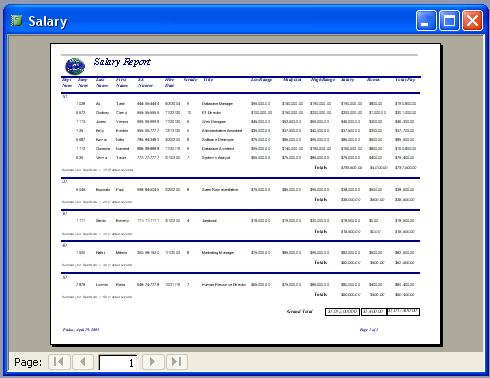Click the last Grand Total value box
The height and width of the screenshot is (378, 490).
tap(403, 312)
